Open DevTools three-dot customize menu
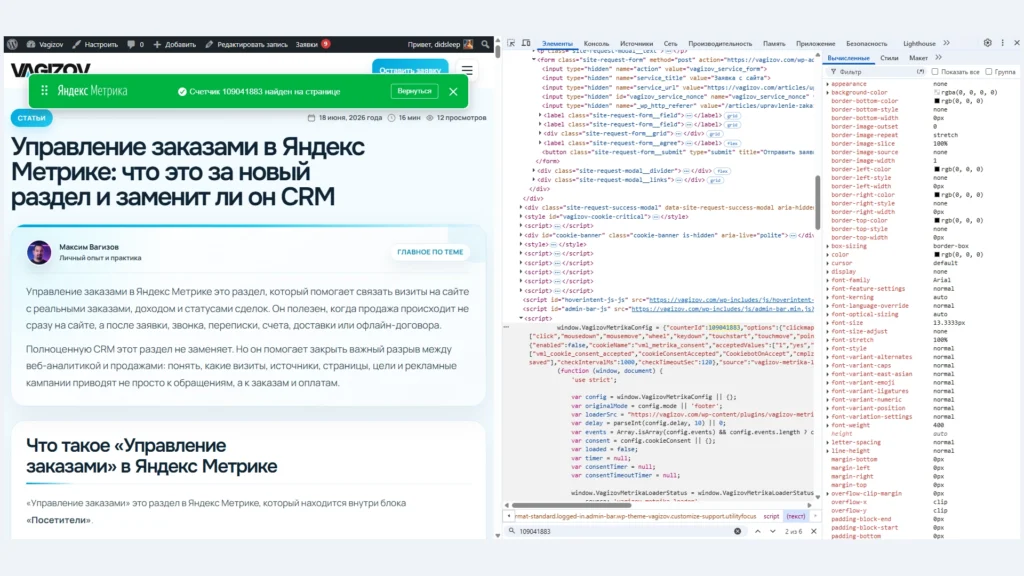Viewport: 1024px width, 576px height. pos(1002,43)
